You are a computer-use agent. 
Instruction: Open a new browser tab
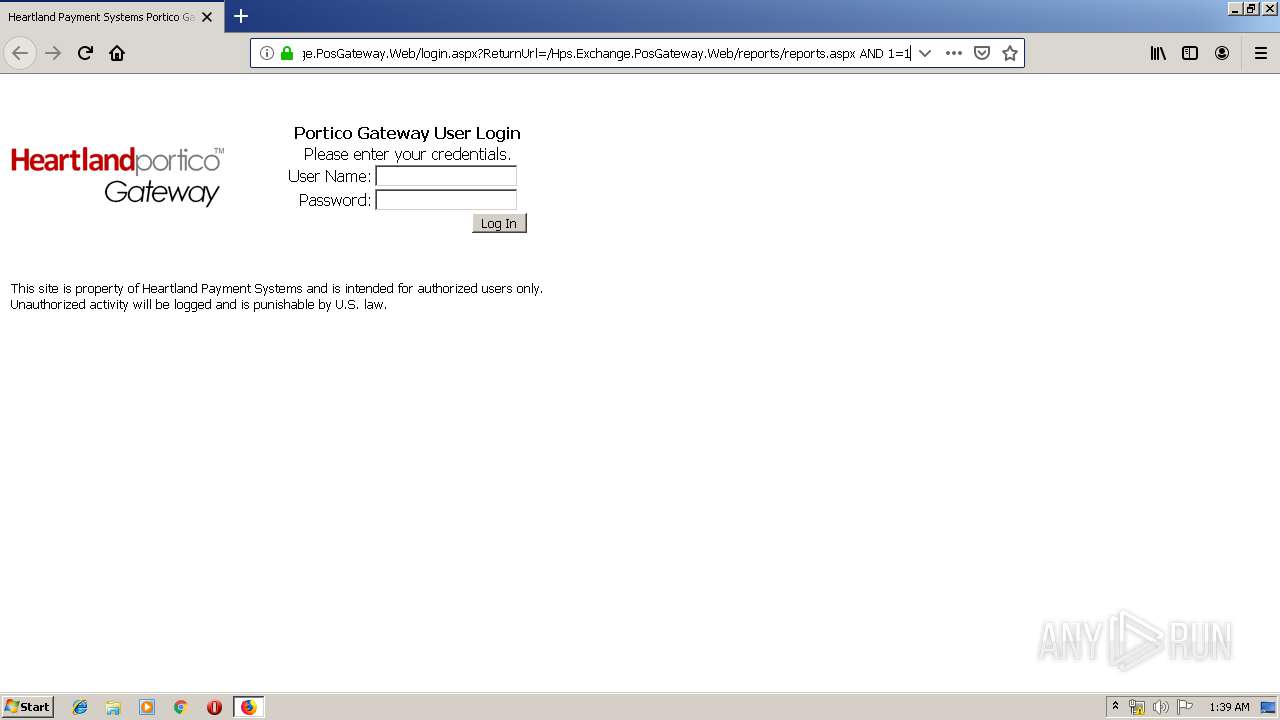(241, 16)
